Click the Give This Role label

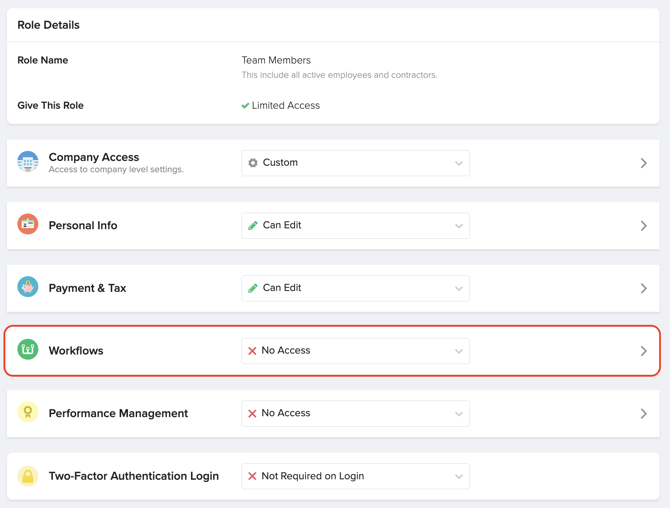tap(50, 106)
